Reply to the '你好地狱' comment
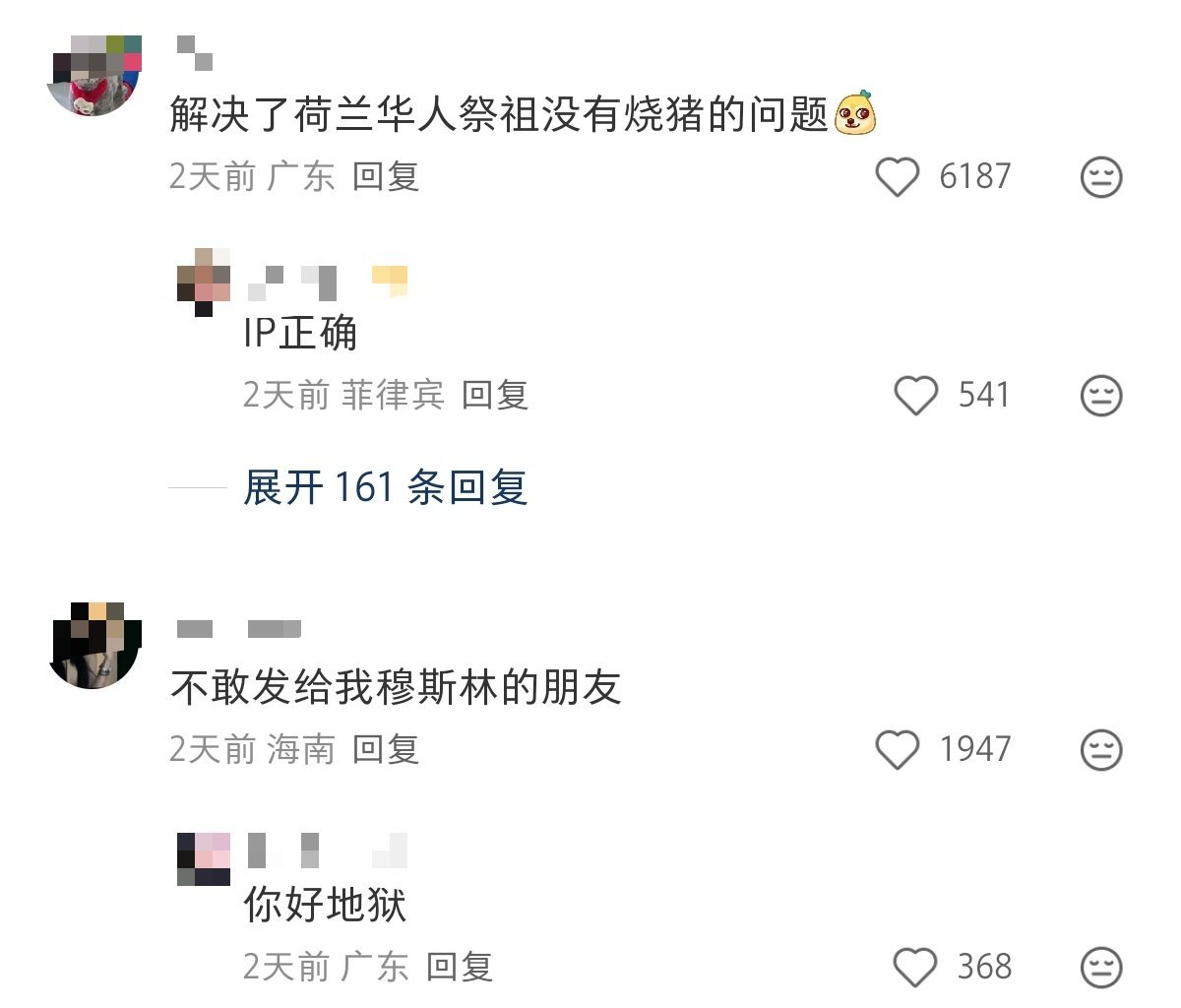The height and width of the screenshot is (1008, 1181). point(460,968)
